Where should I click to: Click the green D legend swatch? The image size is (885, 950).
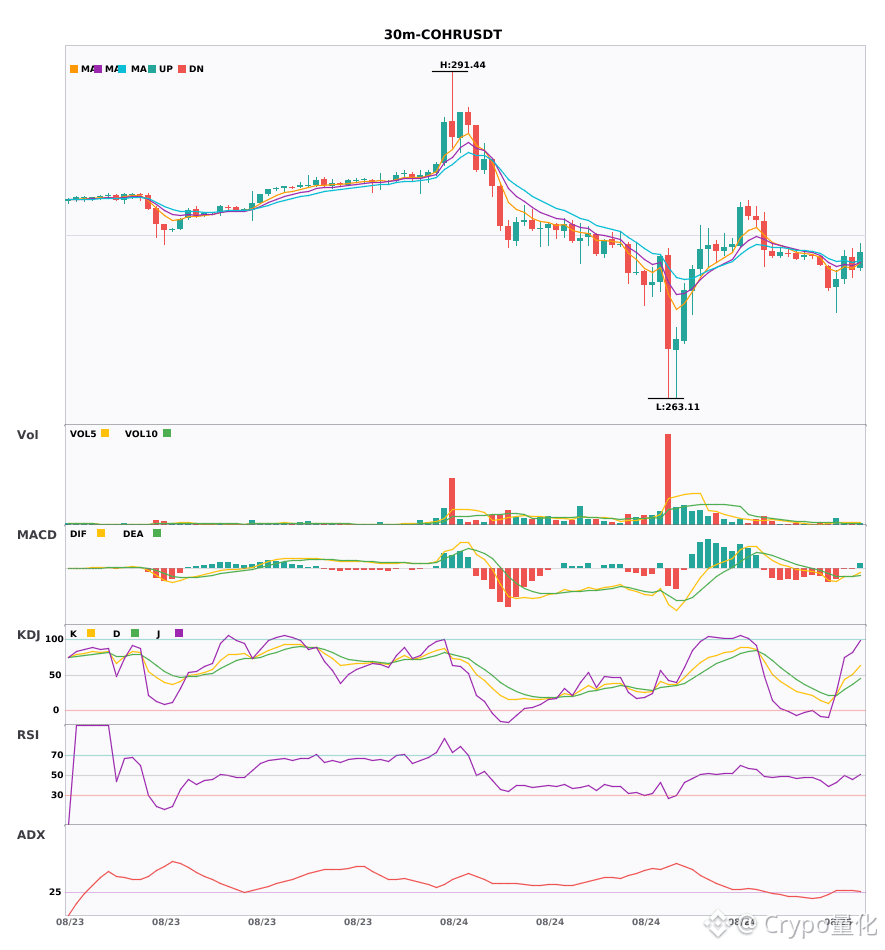[135, 633]
